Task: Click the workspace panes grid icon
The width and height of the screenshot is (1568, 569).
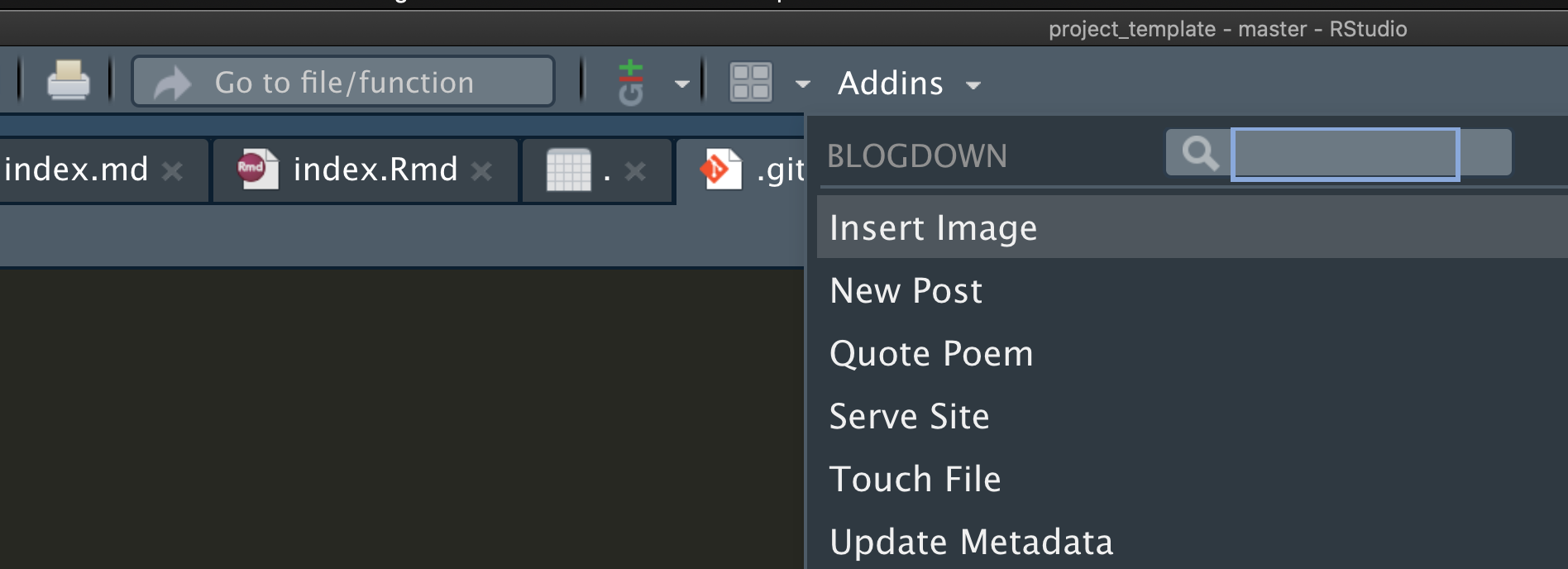Action: click(750, 83)
